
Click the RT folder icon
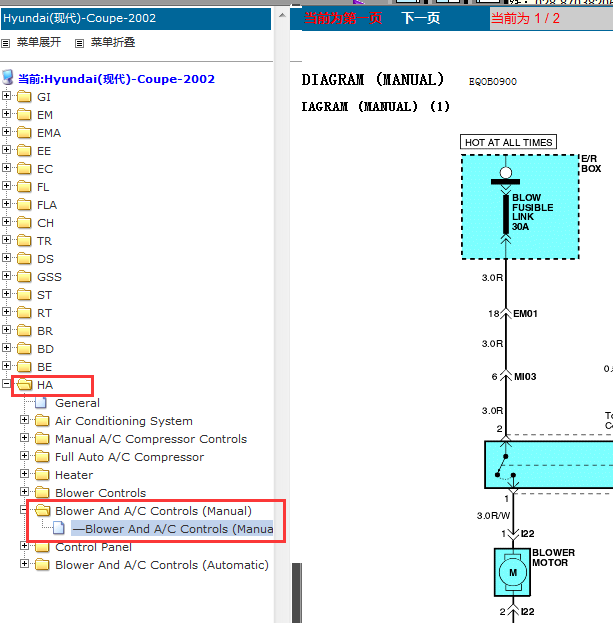pos(24,313)
